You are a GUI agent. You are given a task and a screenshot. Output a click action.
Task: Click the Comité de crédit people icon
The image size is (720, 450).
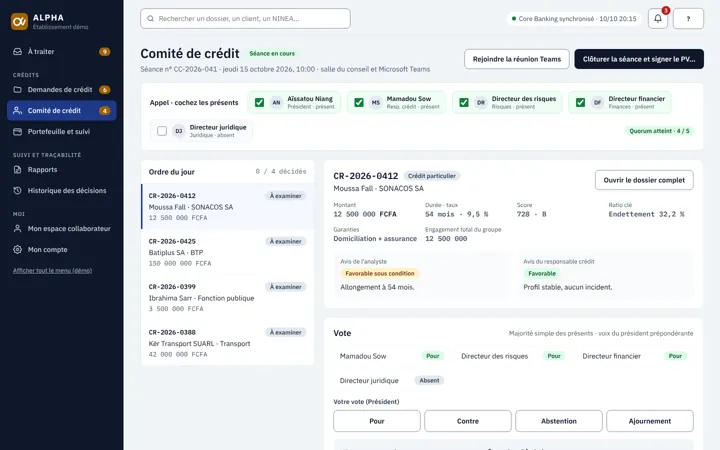tap(17, 111)
